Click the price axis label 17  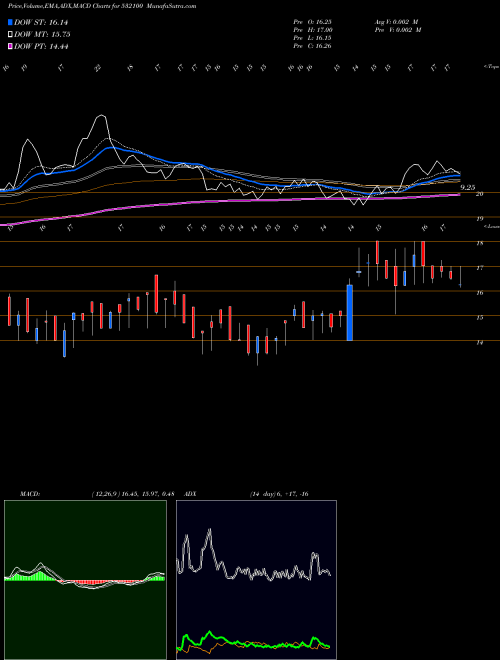coord(479,268)
